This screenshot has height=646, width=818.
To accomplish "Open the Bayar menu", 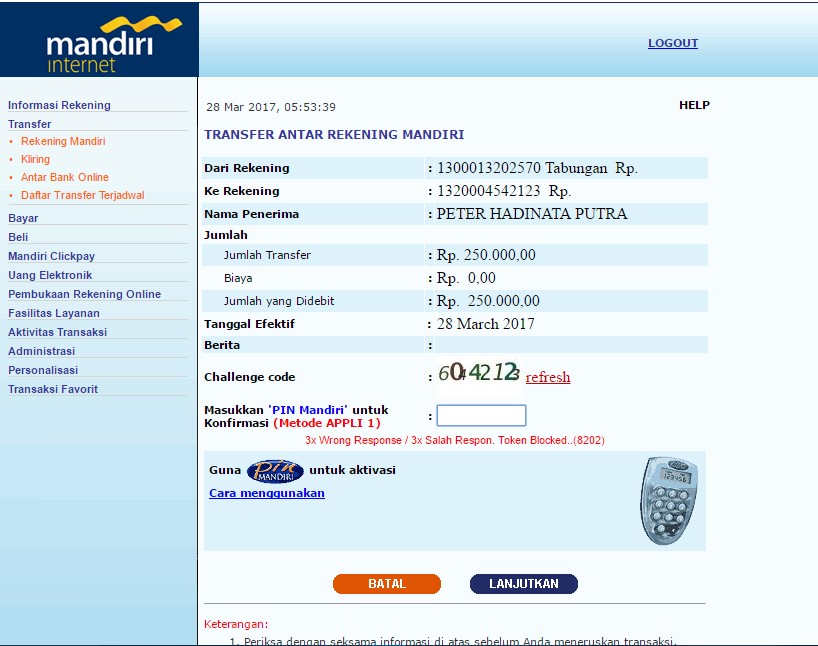I will click(x=23, y=218).
